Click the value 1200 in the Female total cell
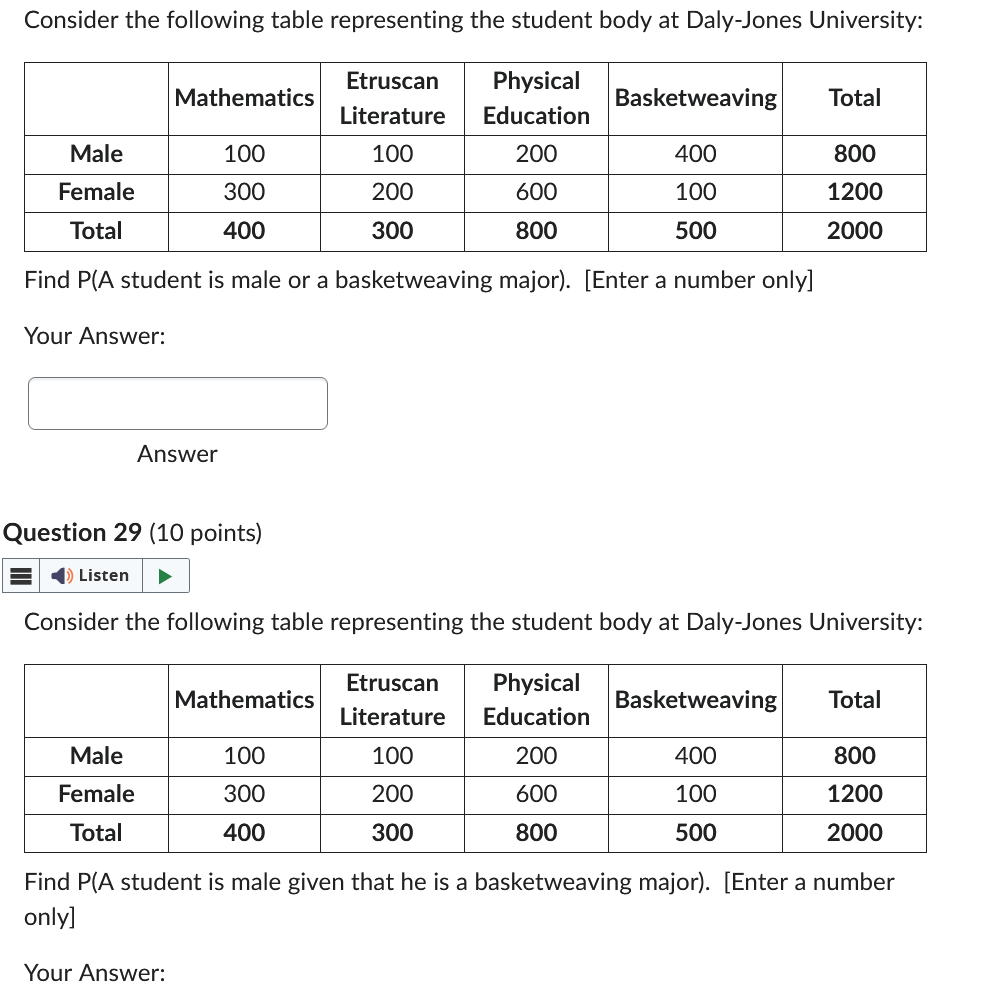This screenshot has width=983, height=996. (x=854, y=192)
